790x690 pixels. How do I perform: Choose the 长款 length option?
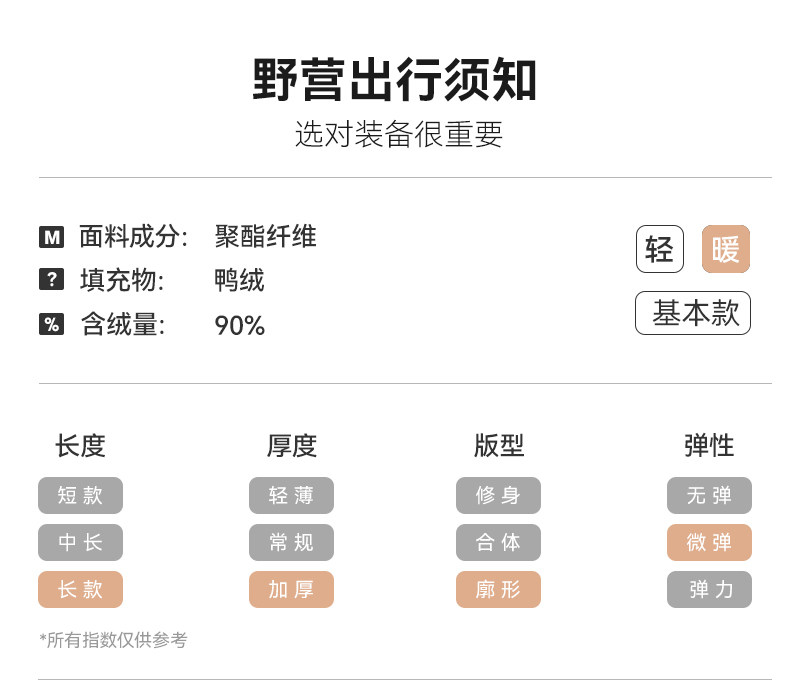80,589
